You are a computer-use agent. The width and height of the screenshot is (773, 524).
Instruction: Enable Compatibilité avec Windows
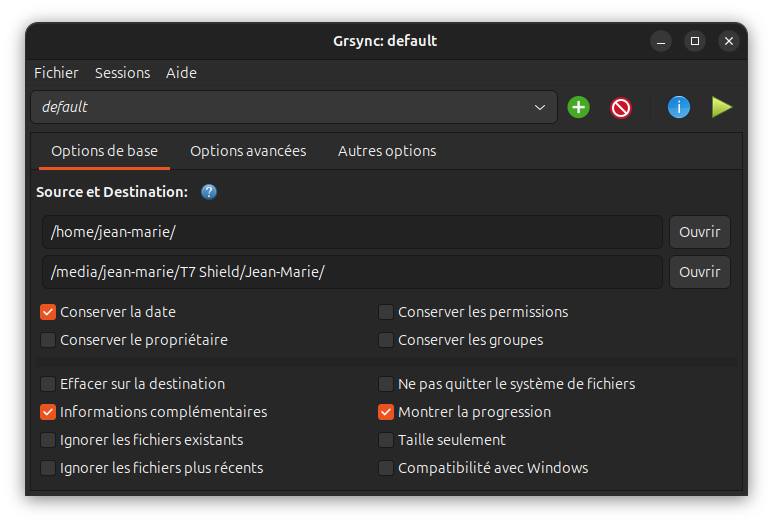(x=386, y=468)
